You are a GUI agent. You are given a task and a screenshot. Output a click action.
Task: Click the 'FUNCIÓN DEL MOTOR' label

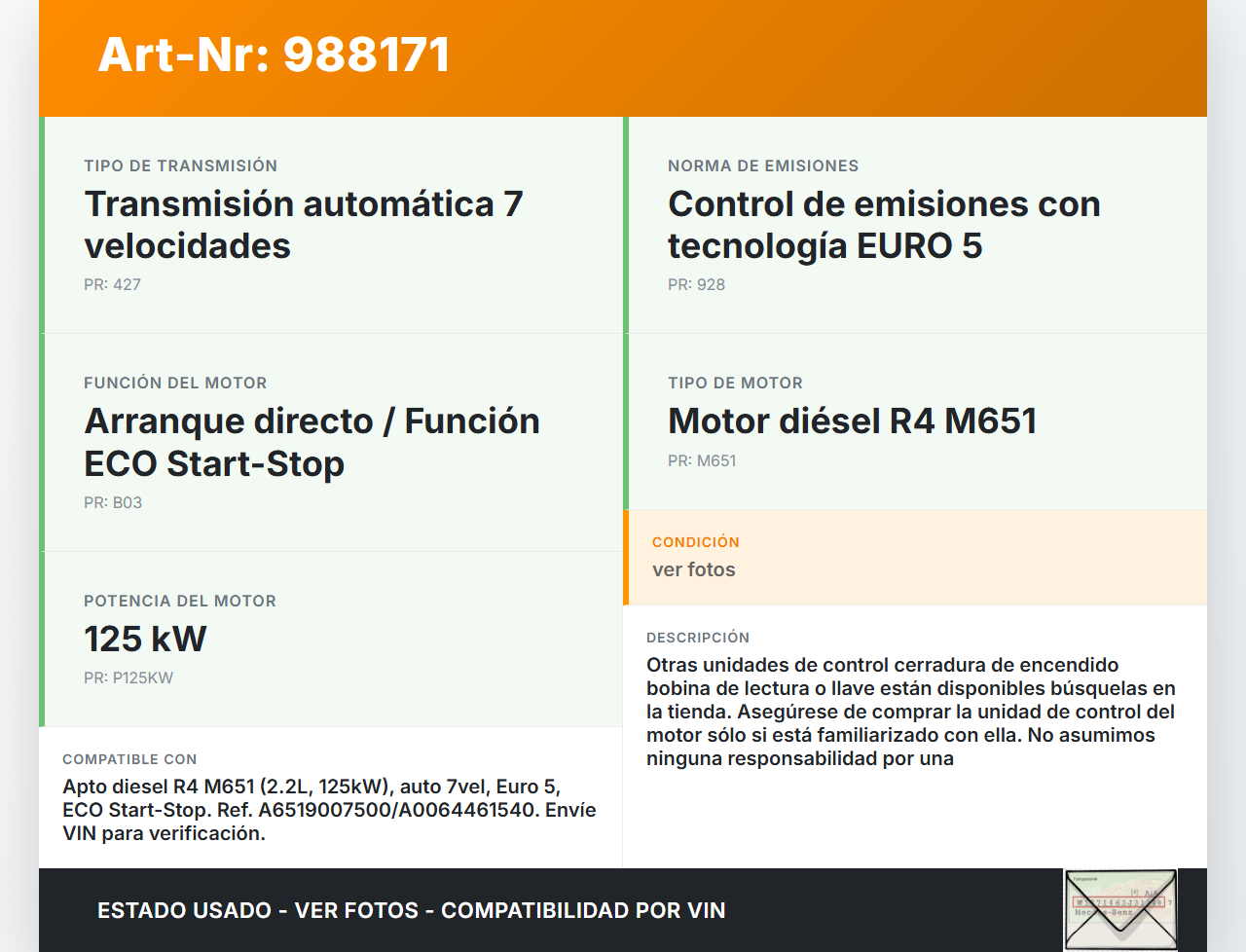pyautogui.click(x=175, y=383)
